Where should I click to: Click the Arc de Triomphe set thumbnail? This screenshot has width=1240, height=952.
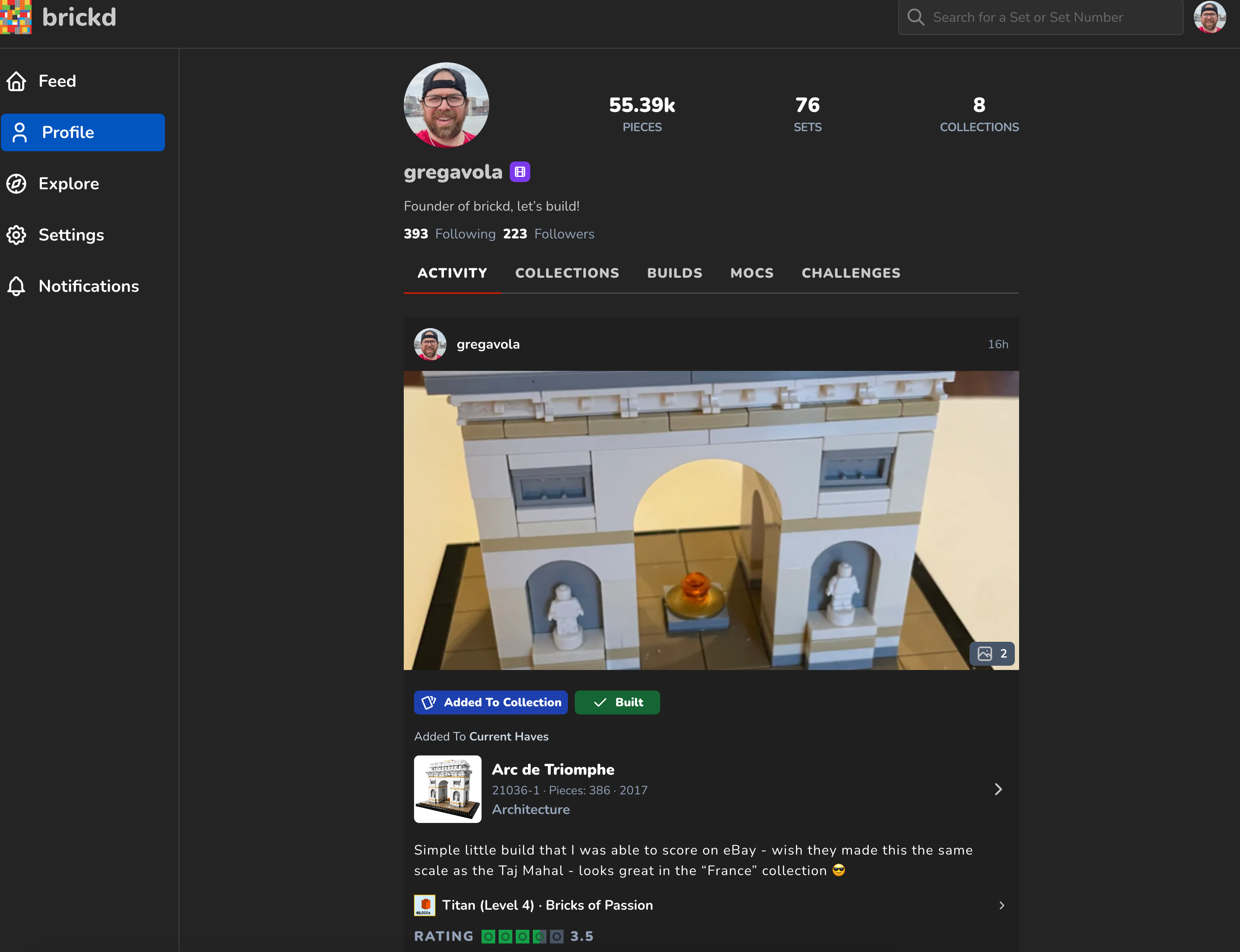coord(448,789)
